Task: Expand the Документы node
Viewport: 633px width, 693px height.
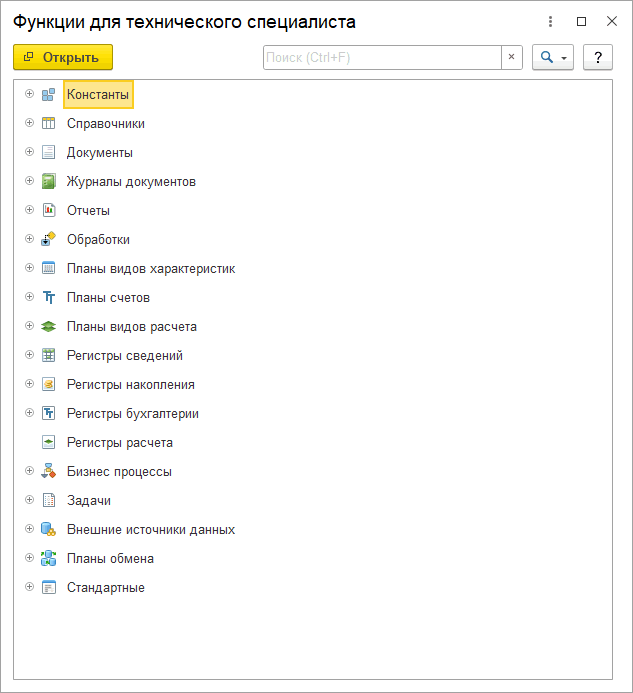Action: (29, 152)
